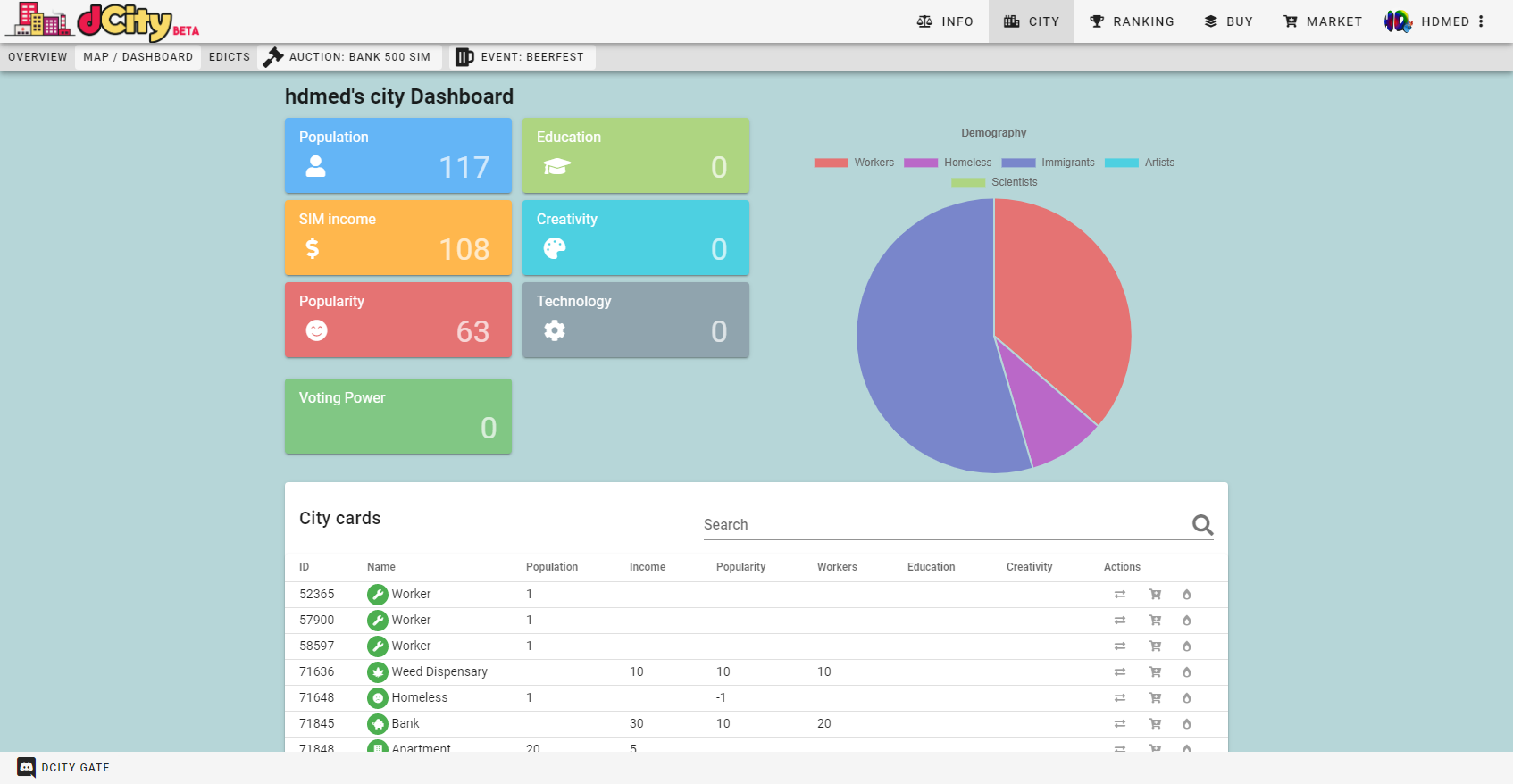The image size is (1513, 784).
Task: Sell card 57900 using its cart icon
Action: [1155, 621]
